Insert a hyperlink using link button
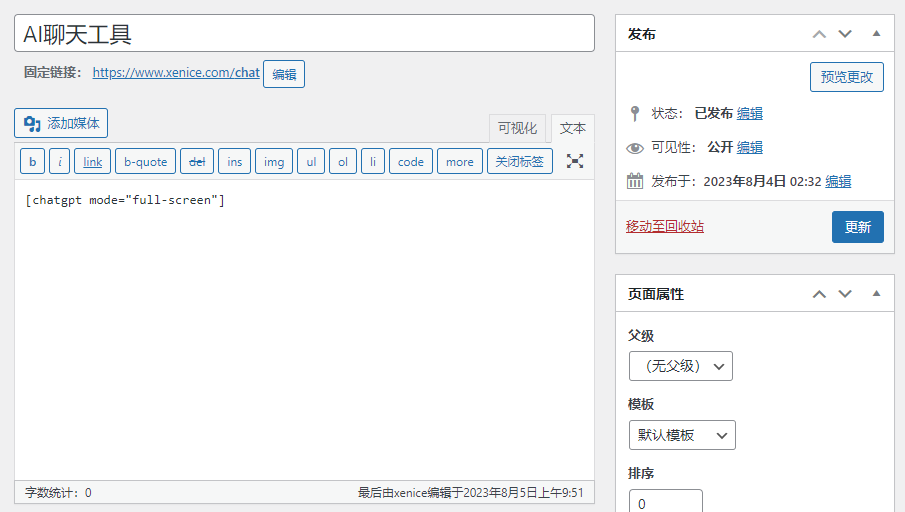 pos(92,162)
